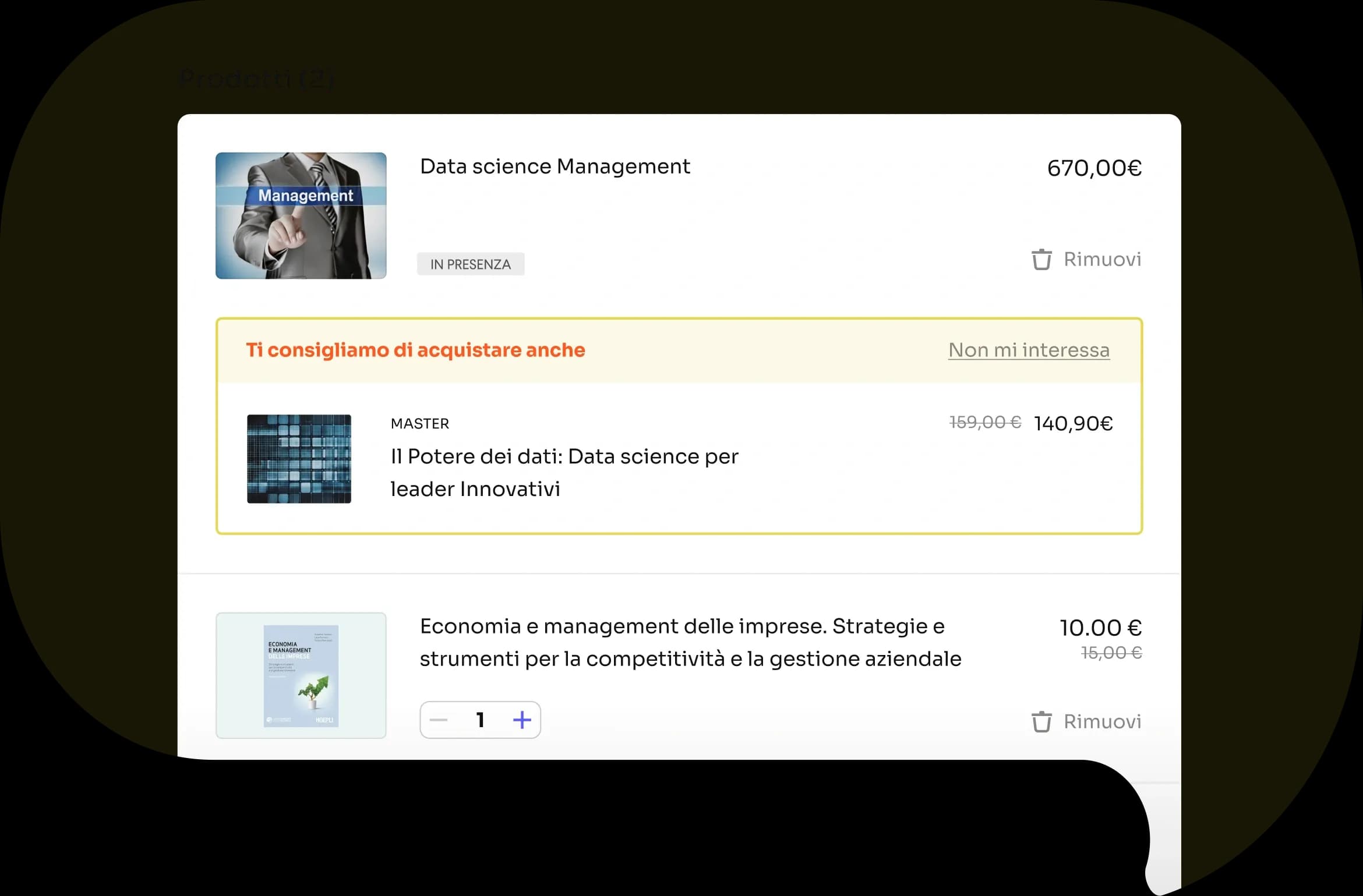
Task: Open Data science Management product thumbnail
Action: pos(301,215)
